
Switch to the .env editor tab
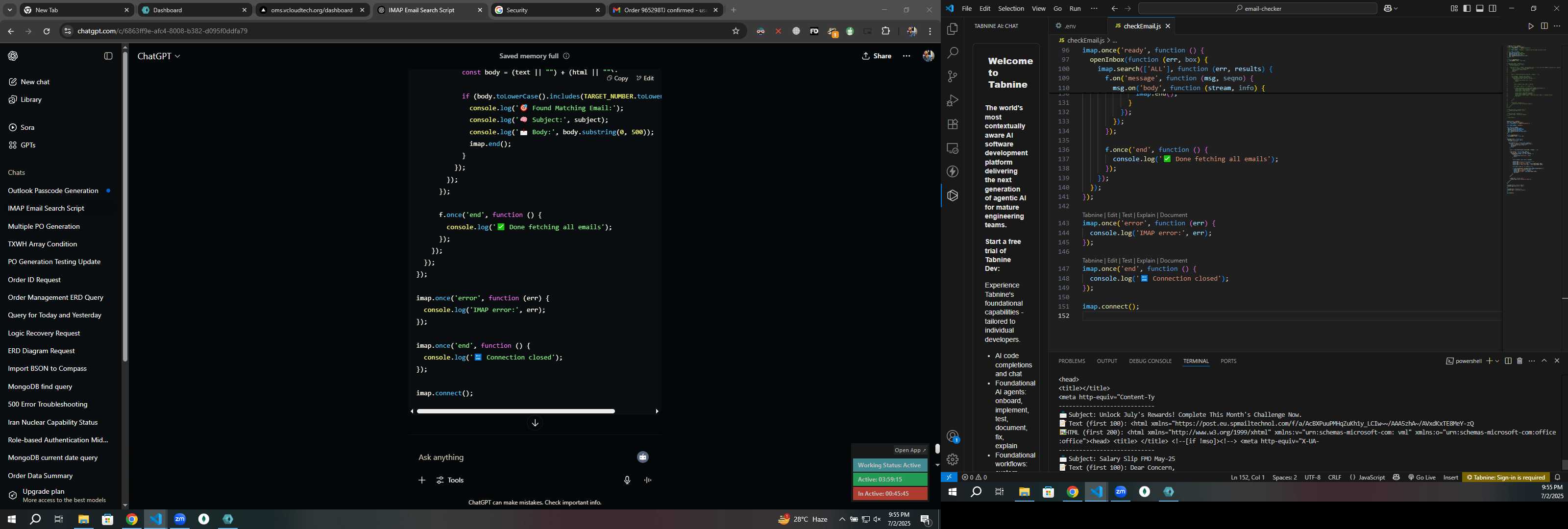coord(1071,26)
